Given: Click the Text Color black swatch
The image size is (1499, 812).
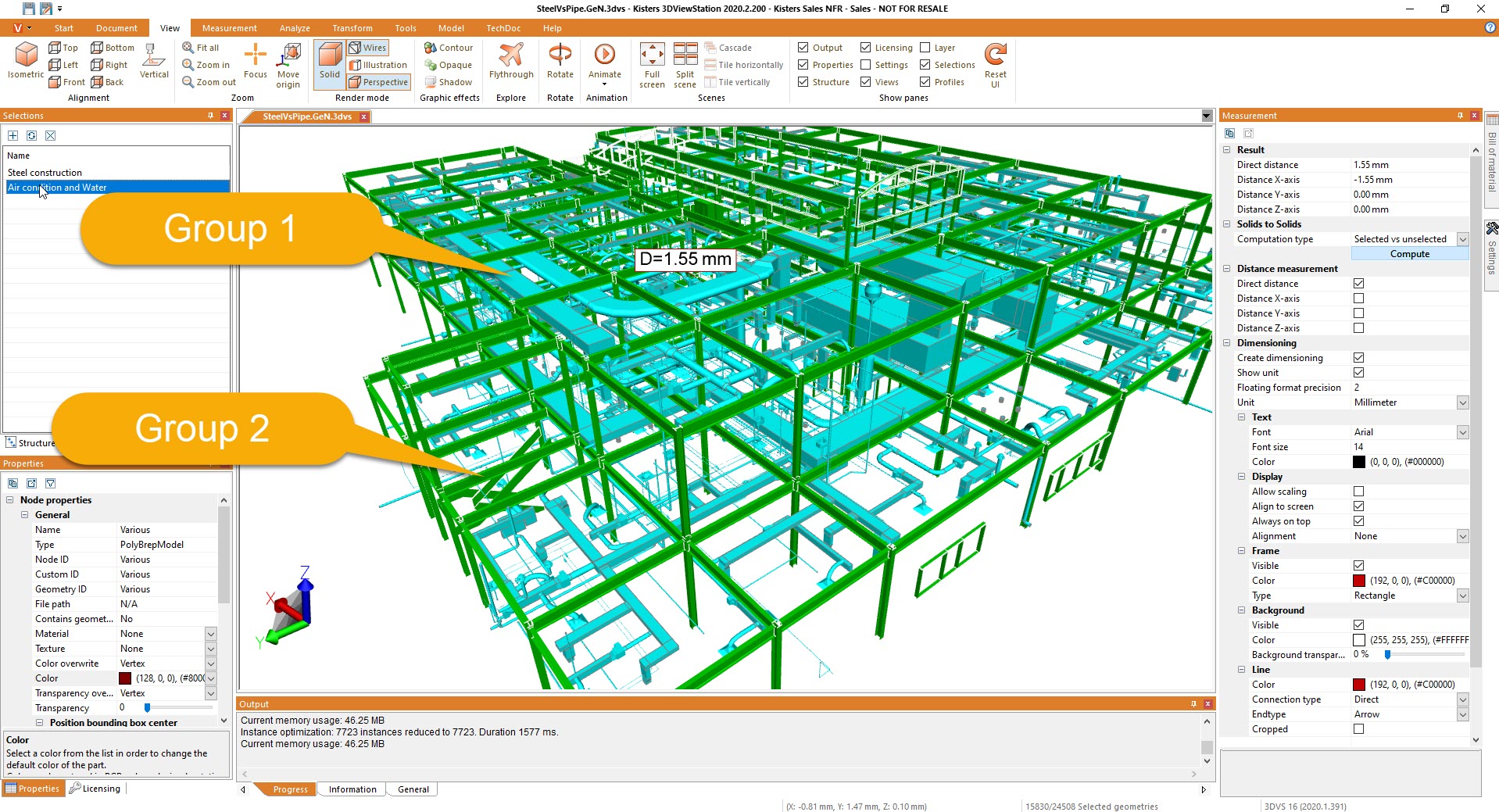Looking at the screenshot, I should pyautogui.click(x=1358, y=462).
